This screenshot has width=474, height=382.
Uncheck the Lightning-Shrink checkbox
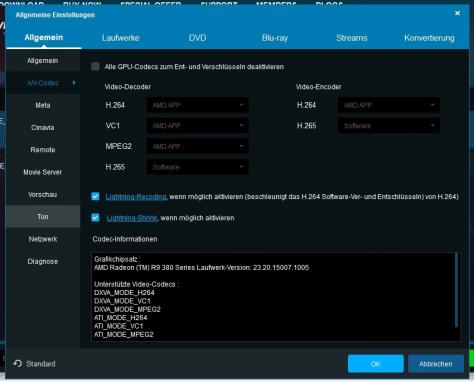click(x=95, y=218)
